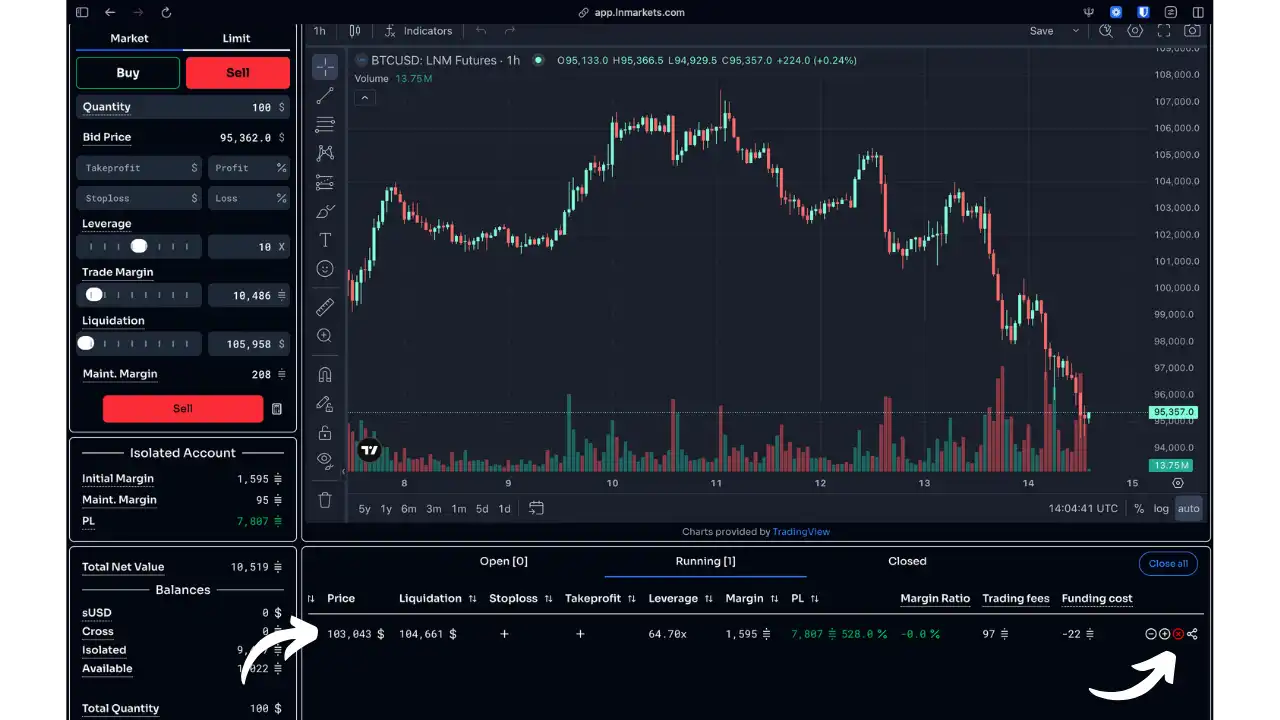1280x720 pixels.
Task: Share the running trade via share icon
Action: click(x=1192, y=634)
